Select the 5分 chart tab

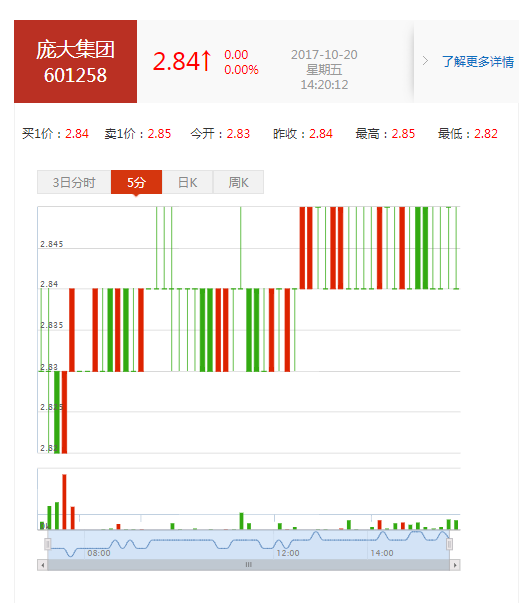coord(136,182)
